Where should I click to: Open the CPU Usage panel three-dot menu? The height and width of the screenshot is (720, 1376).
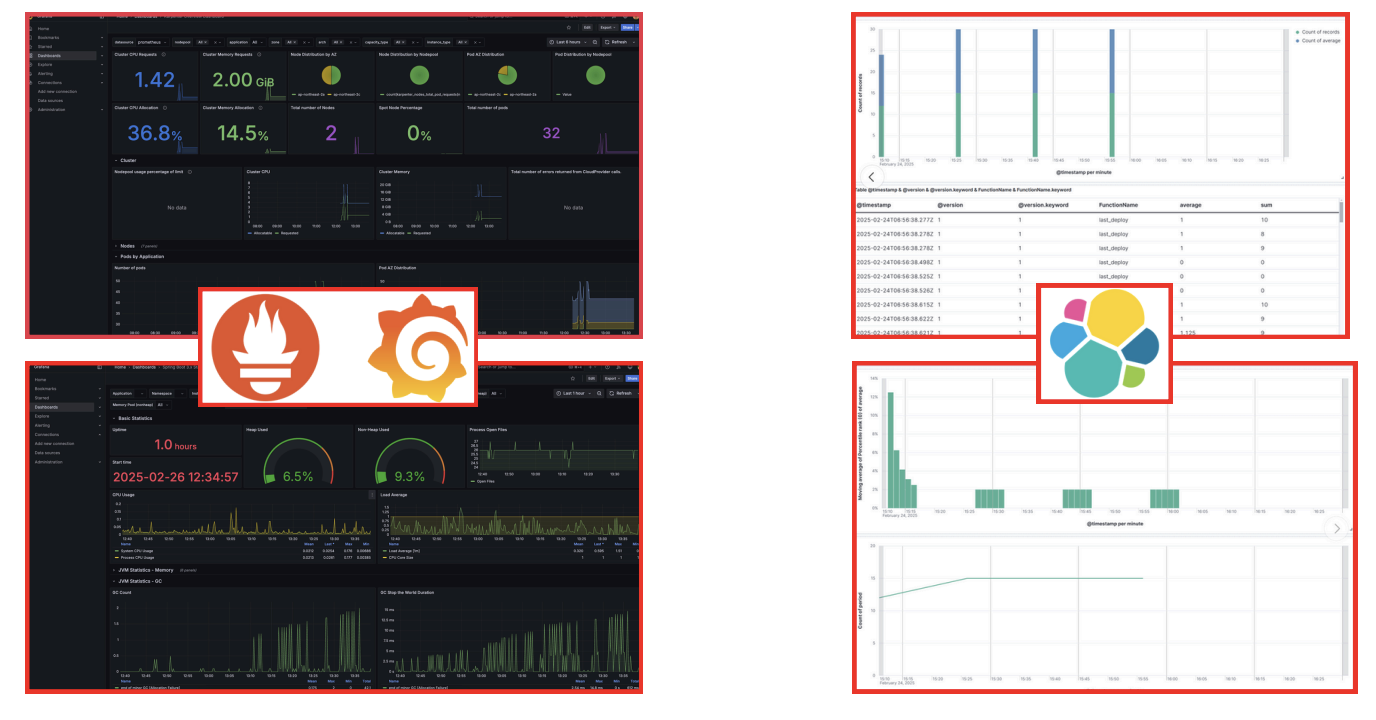[372, 494]
